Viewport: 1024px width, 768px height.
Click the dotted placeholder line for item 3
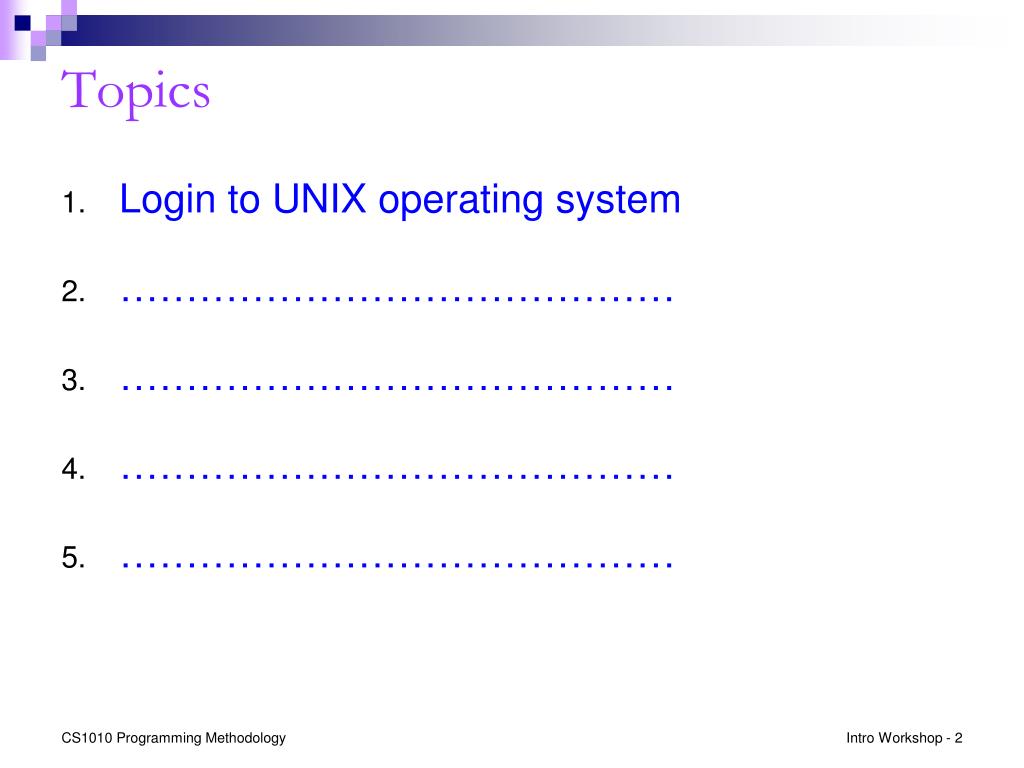tap(397, 388)
